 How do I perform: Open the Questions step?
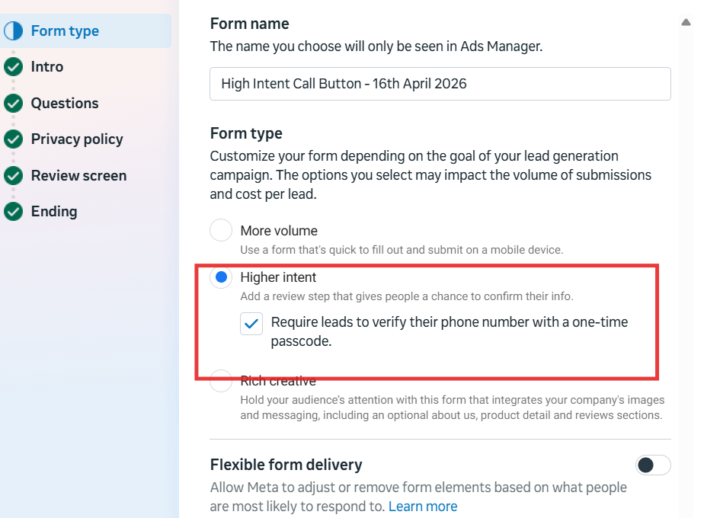click(65, 103)
